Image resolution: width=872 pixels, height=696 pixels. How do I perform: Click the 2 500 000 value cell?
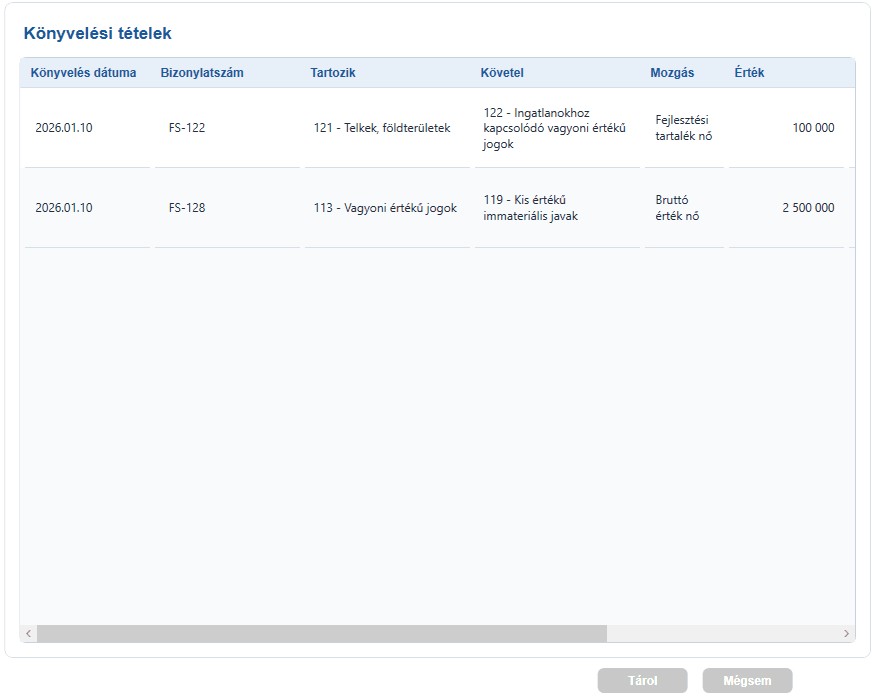786,208
